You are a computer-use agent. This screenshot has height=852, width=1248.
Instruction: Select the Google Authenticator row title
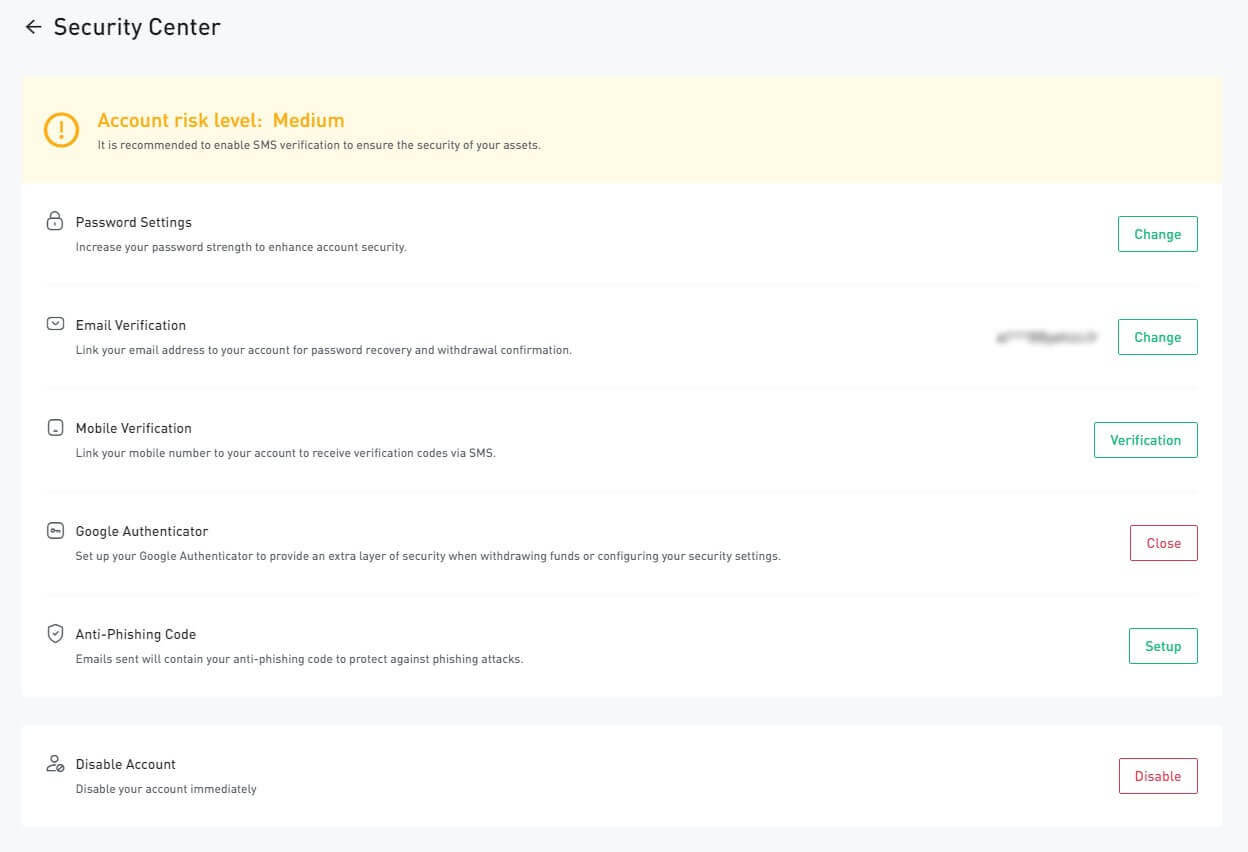click(x=142, y=531)
